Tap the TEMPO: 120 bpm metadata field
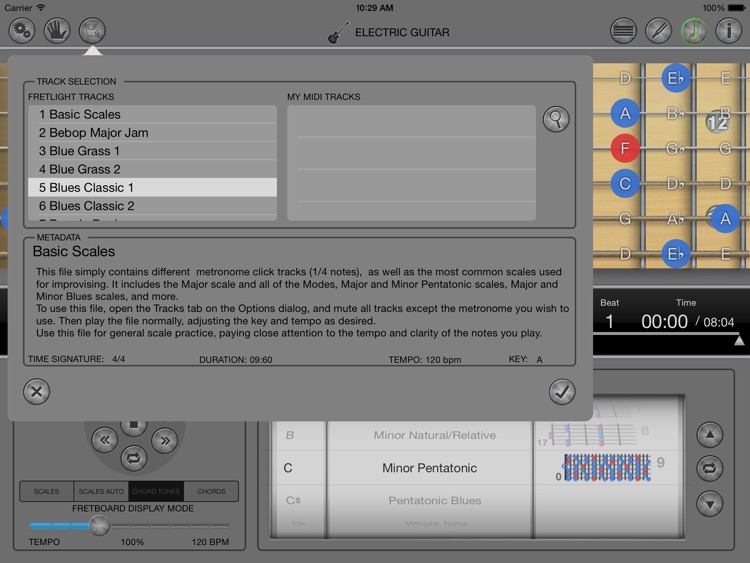 click(425, 360)
